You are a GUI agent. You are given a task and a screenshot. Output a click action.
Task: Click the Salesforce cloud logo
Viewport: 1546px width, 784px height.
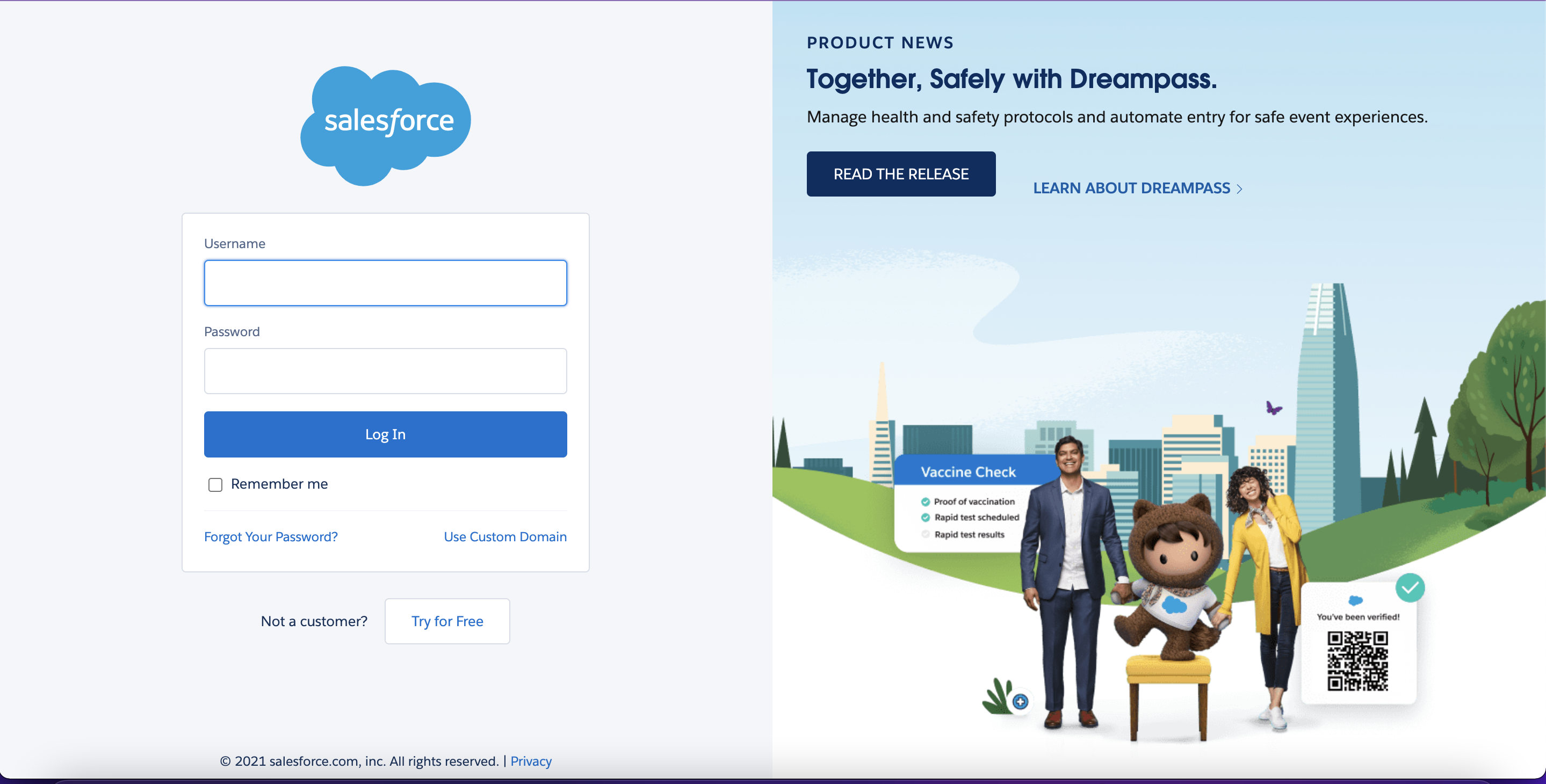[385, 125]
